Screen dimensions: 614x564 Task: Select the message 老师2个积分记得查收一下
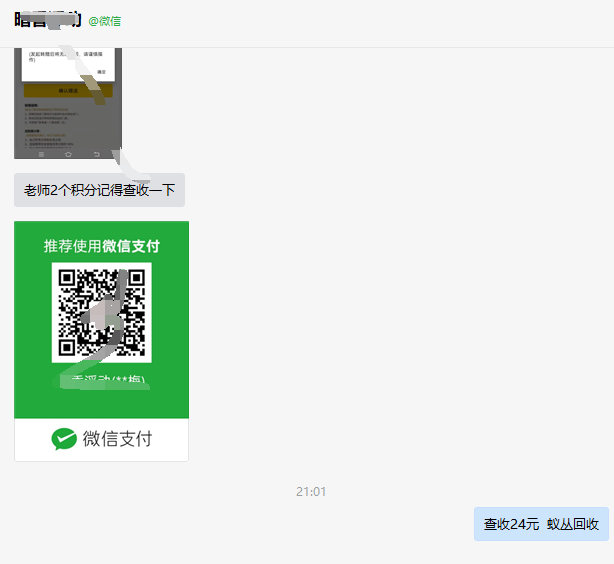(99, 190)
